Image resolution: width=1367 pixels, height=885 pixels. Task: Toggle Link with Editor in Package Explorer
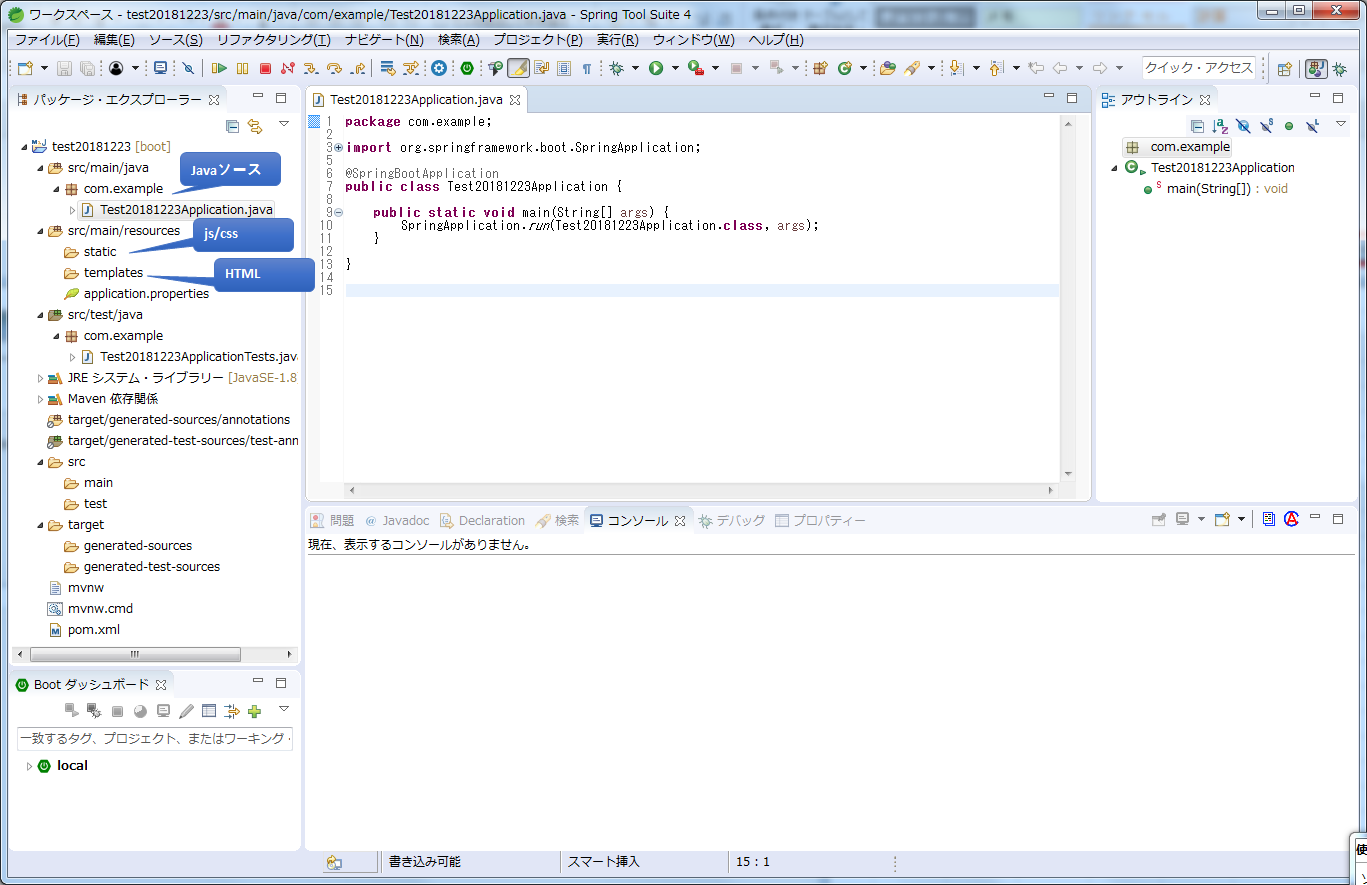pos(255,126)
